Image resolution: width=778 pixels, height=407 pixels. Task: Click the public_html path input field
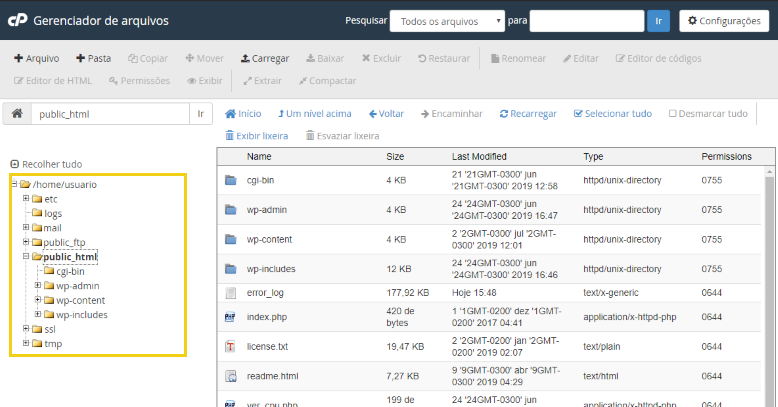[110, 114]
